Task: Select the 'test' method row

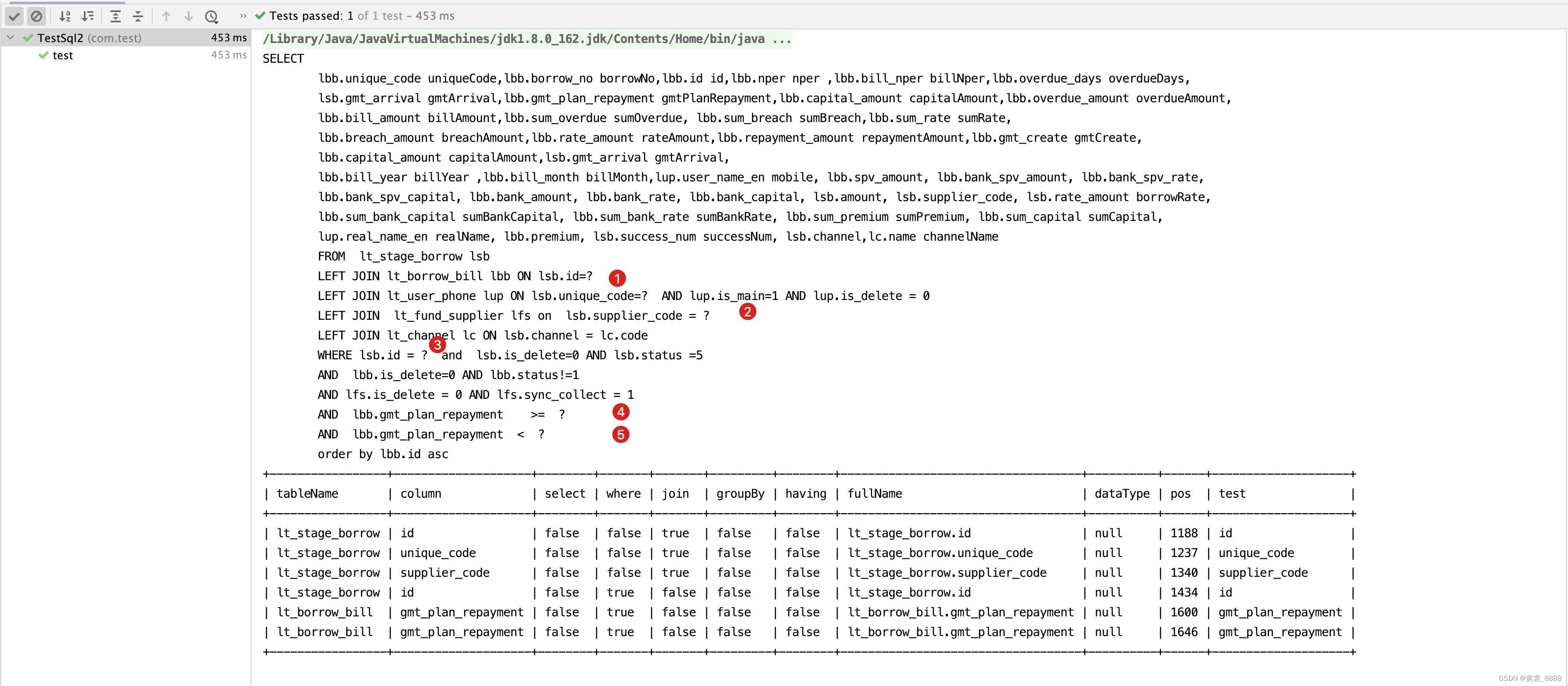Action: (126, 55)
